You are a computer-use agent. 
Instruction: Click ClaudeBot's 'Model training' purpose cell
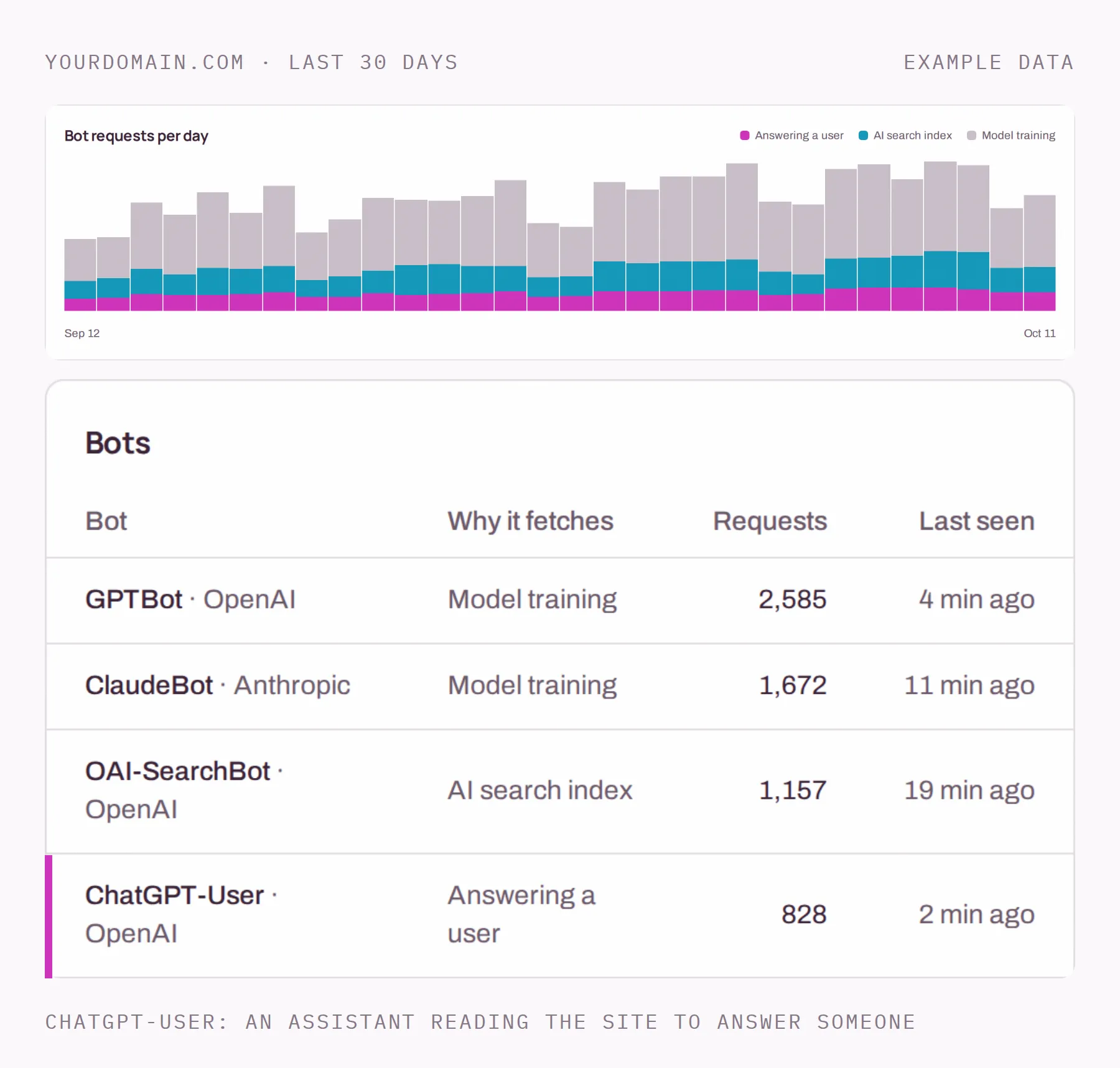click(532, 686)
